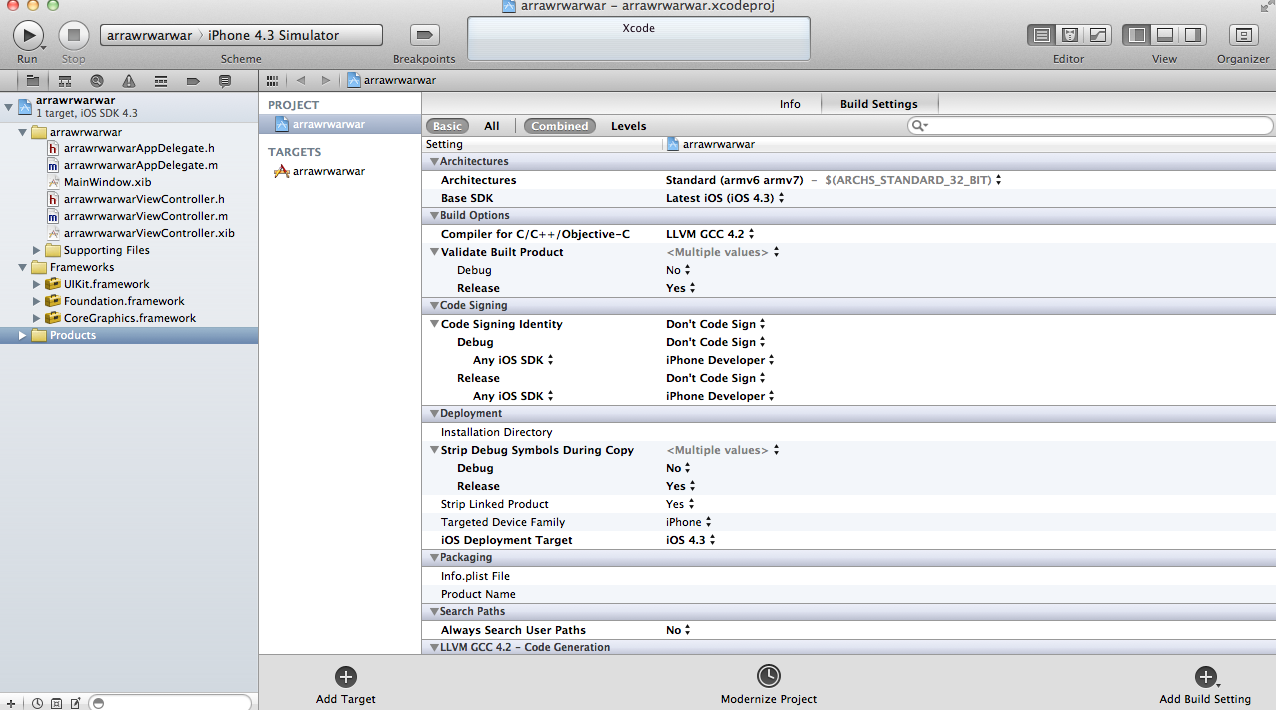Show the Debug navigator
1276x710 pixels.
point(161,80)
